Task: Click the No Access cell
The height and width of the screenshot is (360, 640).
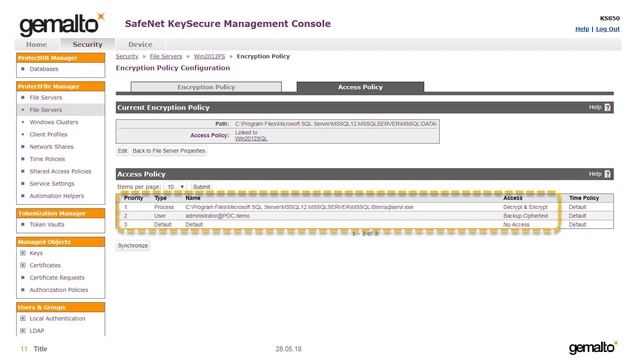Action: point(516,224)
